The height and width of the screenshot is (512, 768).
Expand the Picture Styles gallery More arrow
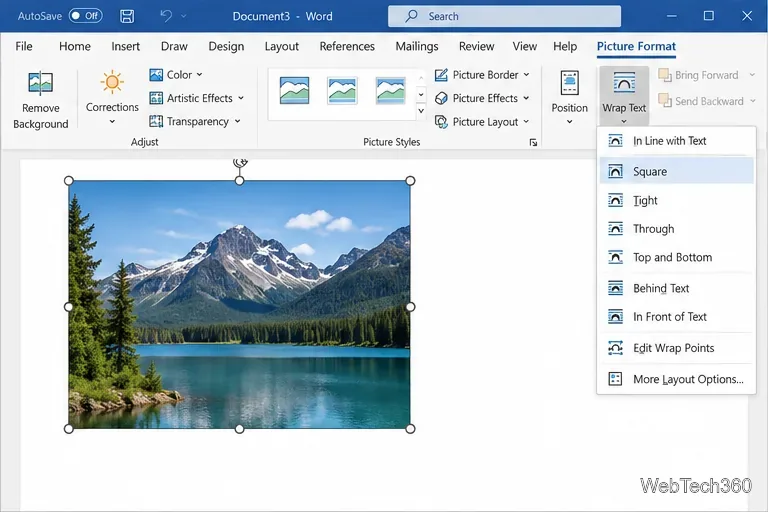tap(421, 111)
